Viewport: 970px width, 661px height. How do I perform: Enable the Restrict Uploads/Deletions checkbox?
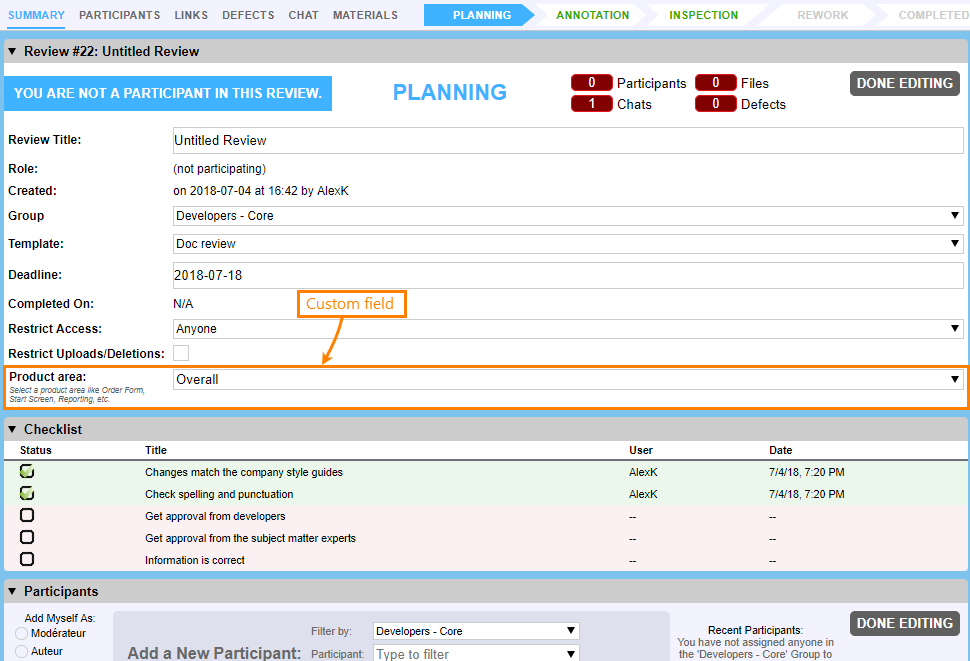coord(181,353)
